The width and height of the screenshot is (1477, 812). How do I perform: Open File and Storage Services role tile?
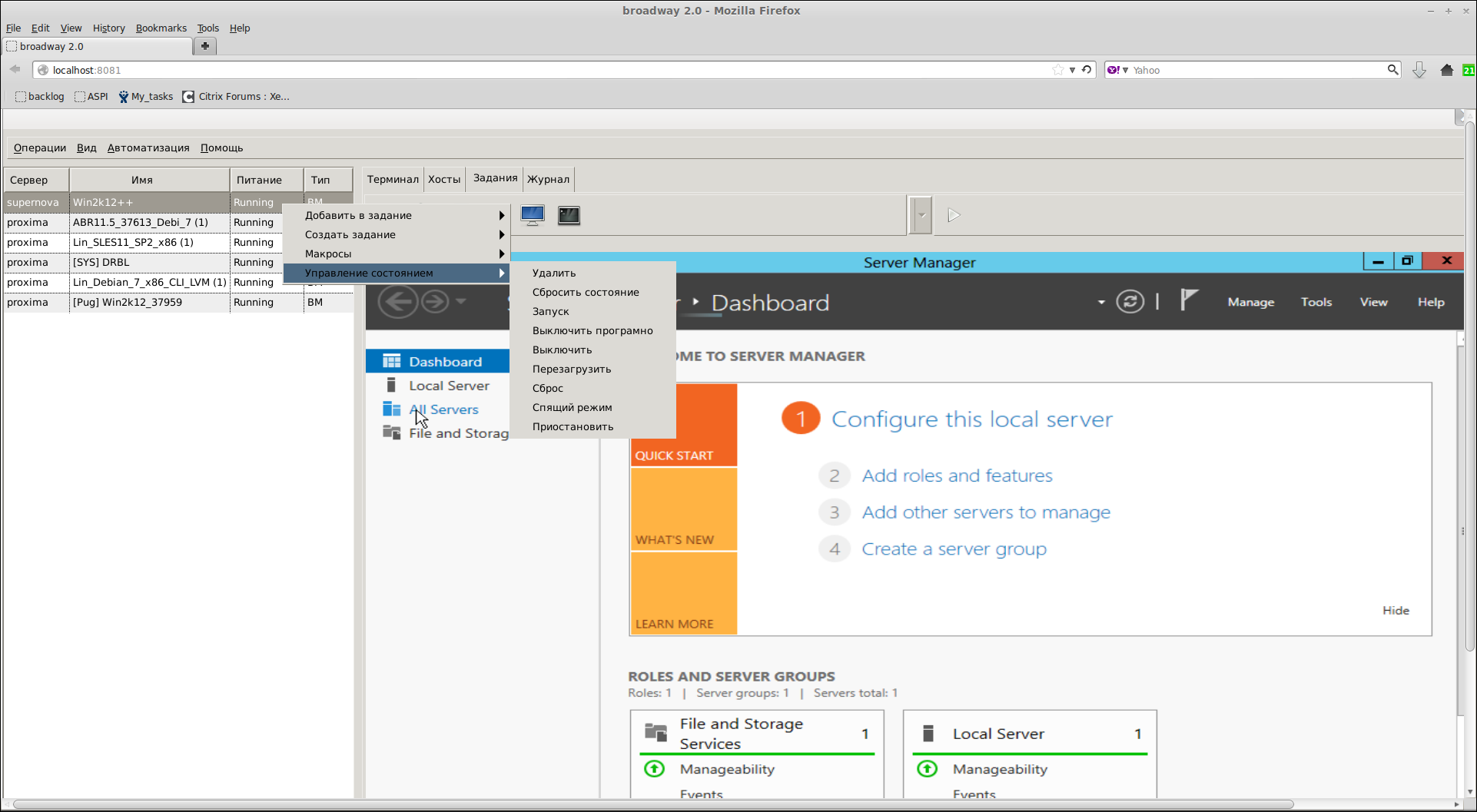pos(757,734)
